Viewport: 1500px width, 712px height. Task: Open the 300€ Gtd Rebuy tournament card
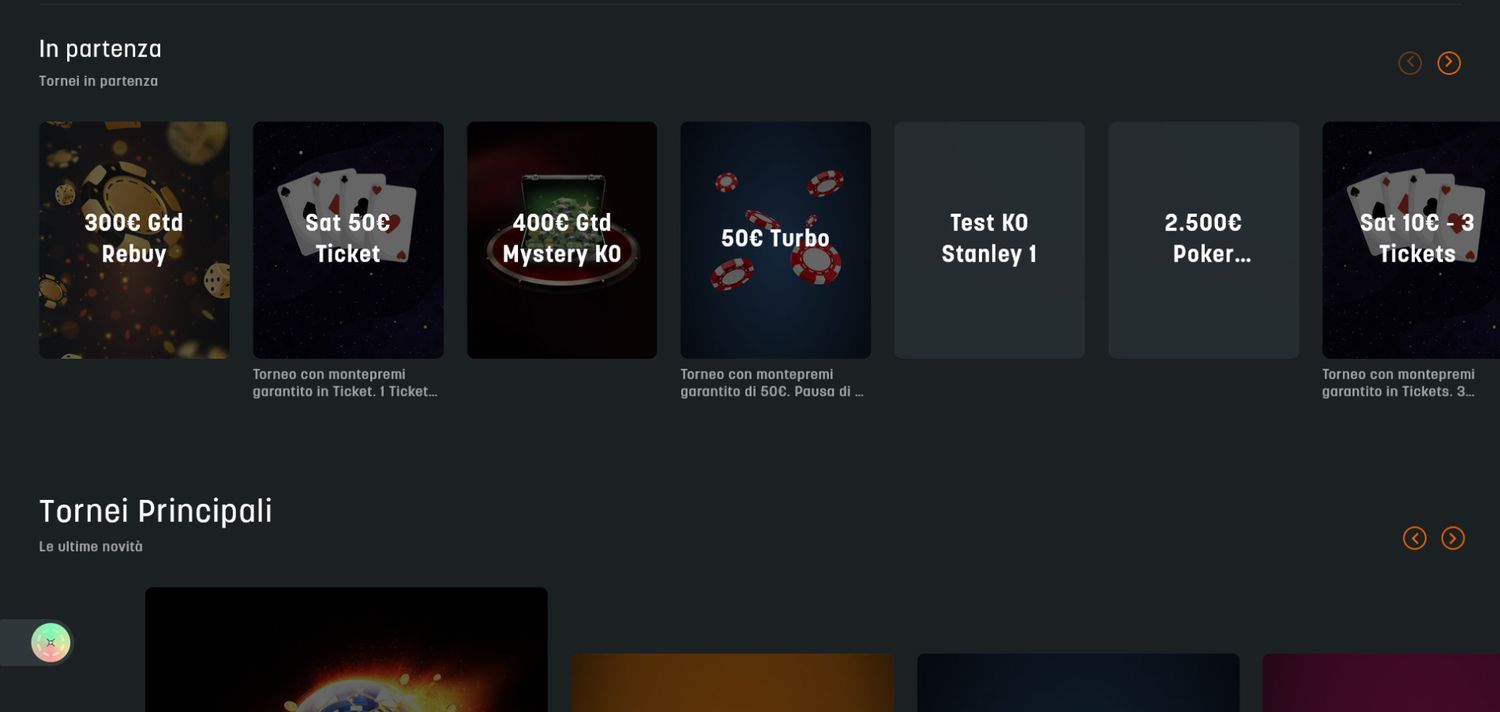point(134,240)
